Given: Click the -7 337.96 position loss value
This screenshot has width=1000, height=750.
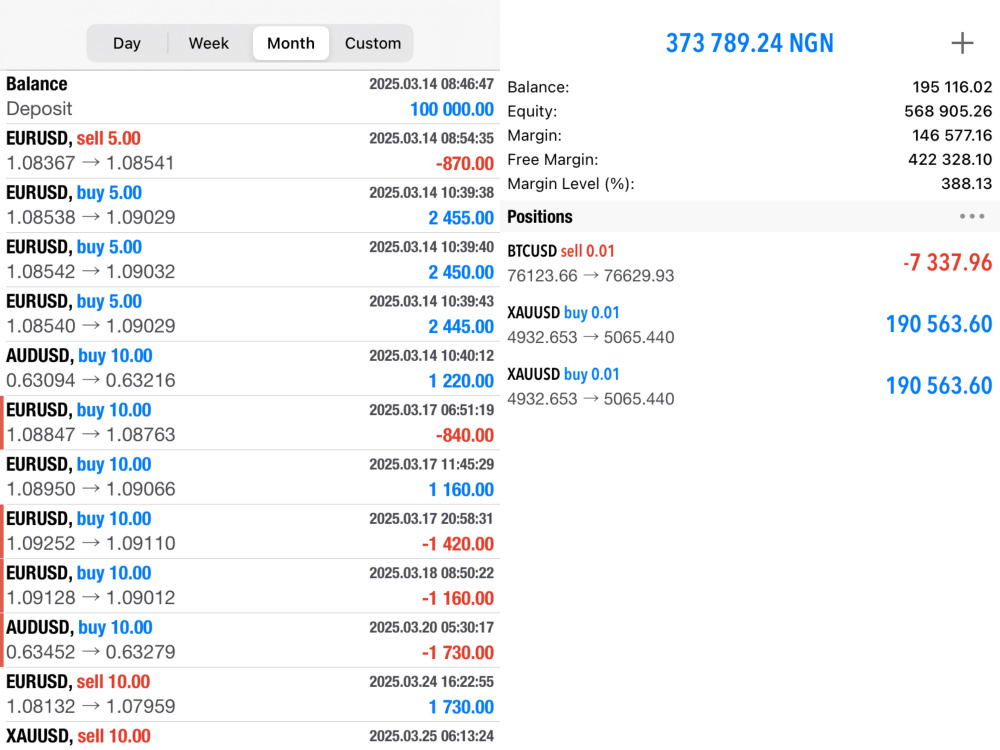Looking at the screenshot, I should point(947,262).
